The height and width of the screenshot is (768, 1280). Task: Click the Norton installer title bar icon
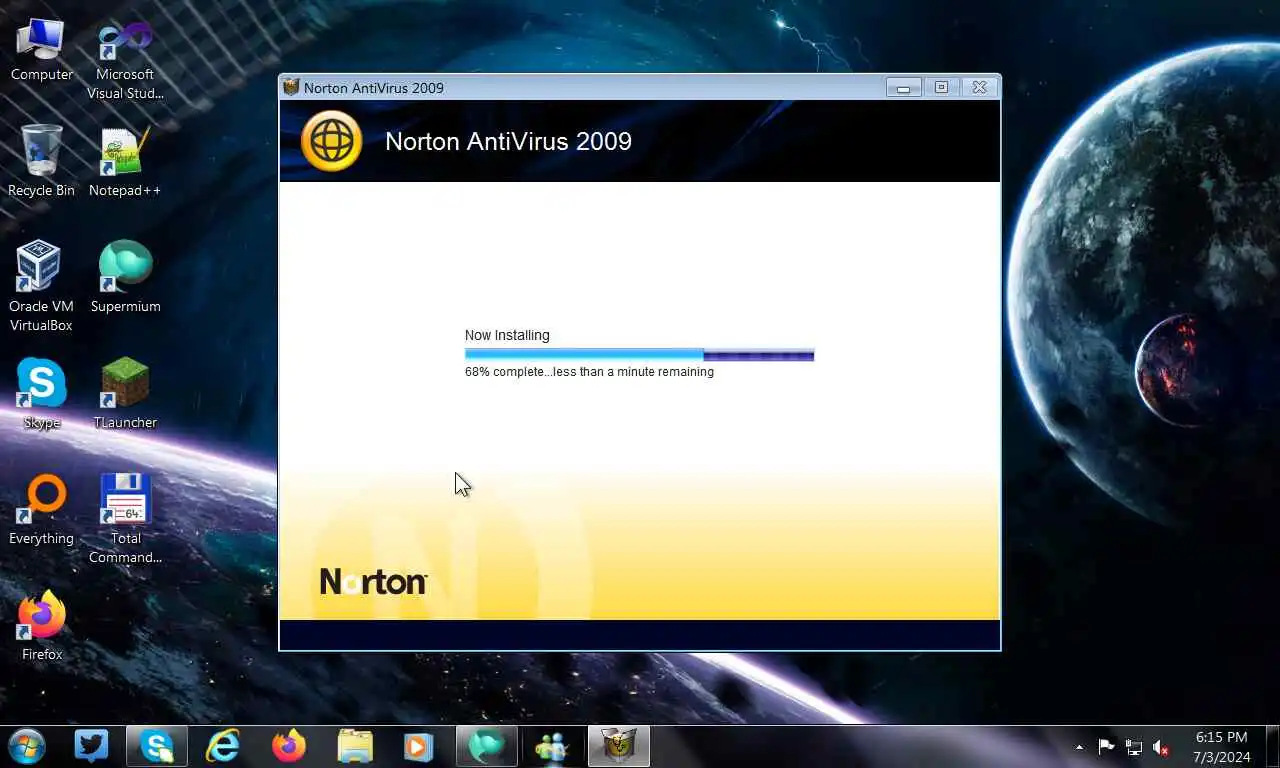[x=291, y=87]
